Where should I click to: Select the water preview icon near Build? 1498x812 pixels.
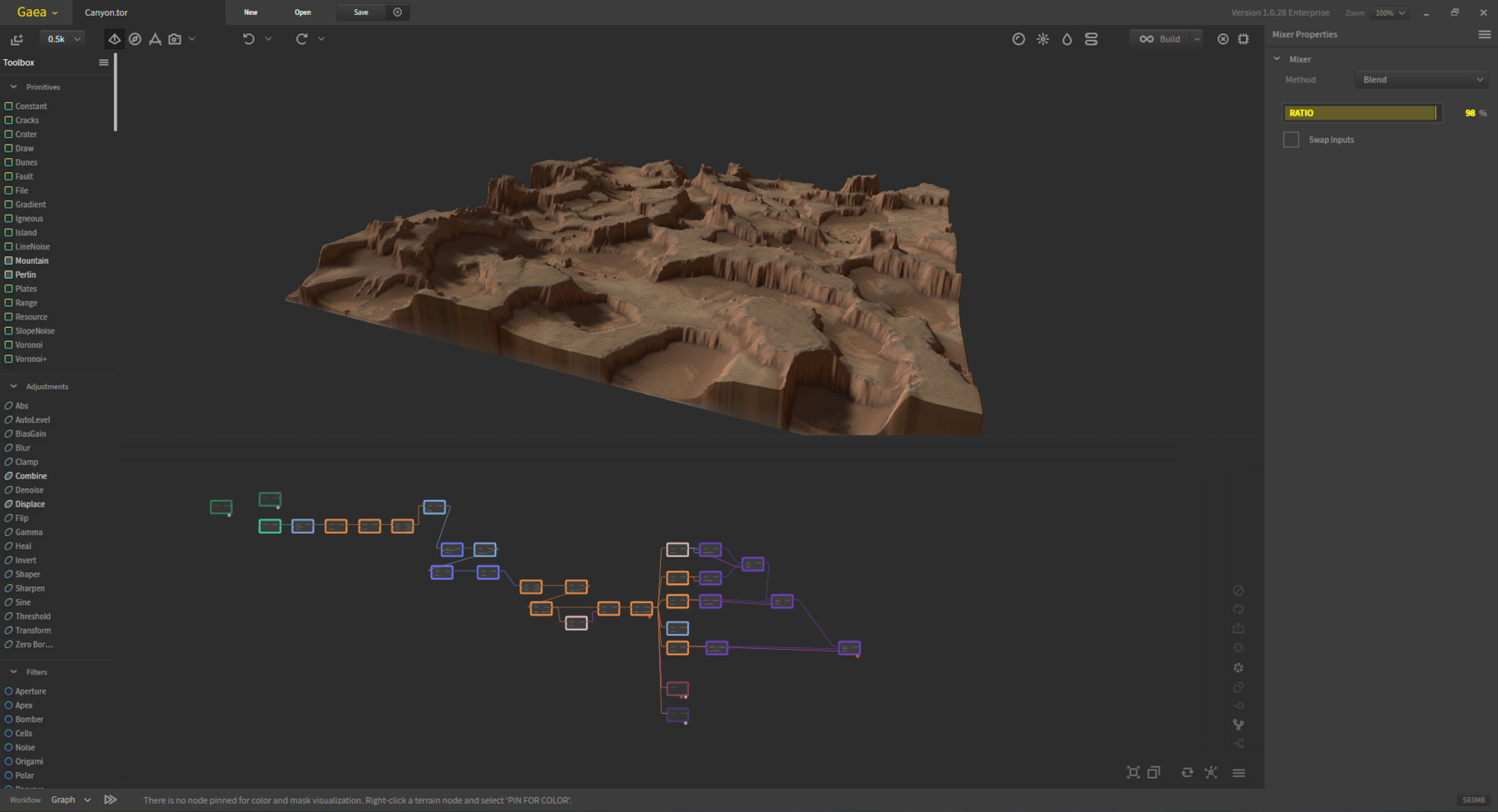1067,38
